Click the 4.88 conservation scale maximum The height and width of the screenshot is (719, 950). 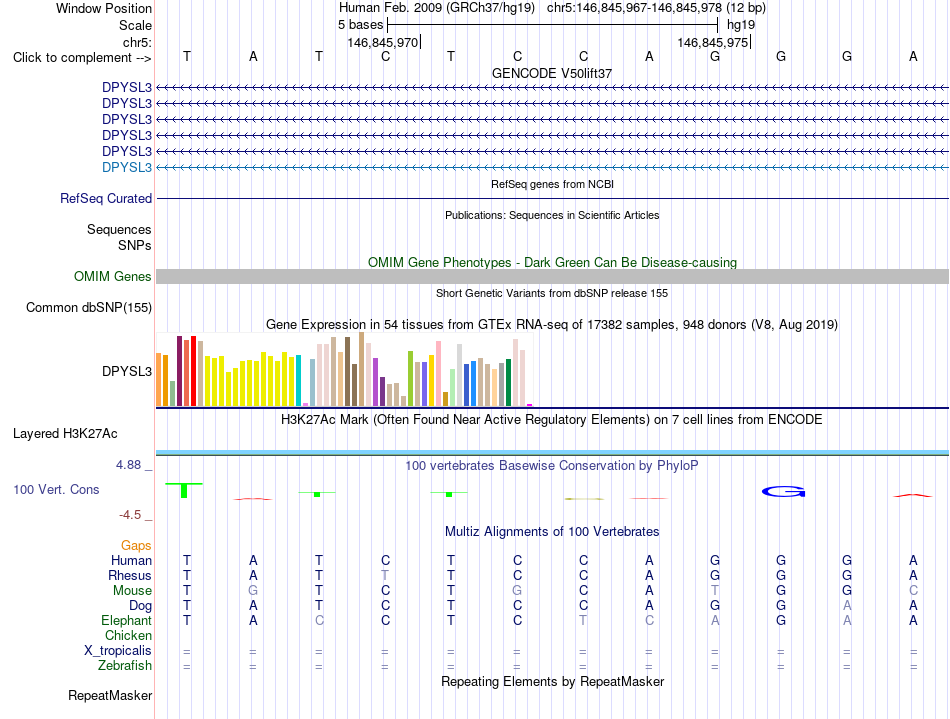coord(128,465)
